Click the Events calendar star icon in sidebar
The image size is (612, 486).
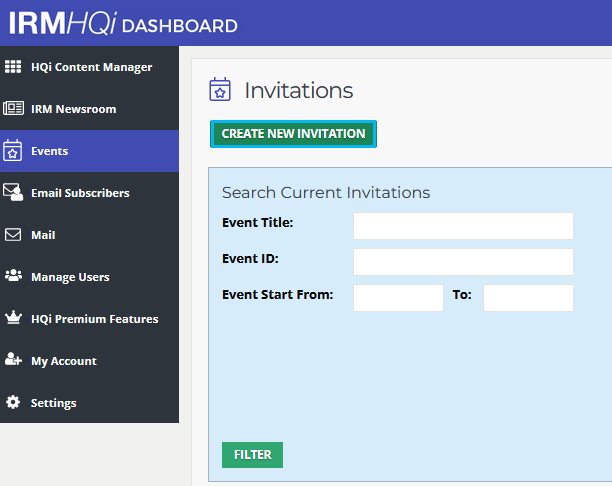coord(12,150)
